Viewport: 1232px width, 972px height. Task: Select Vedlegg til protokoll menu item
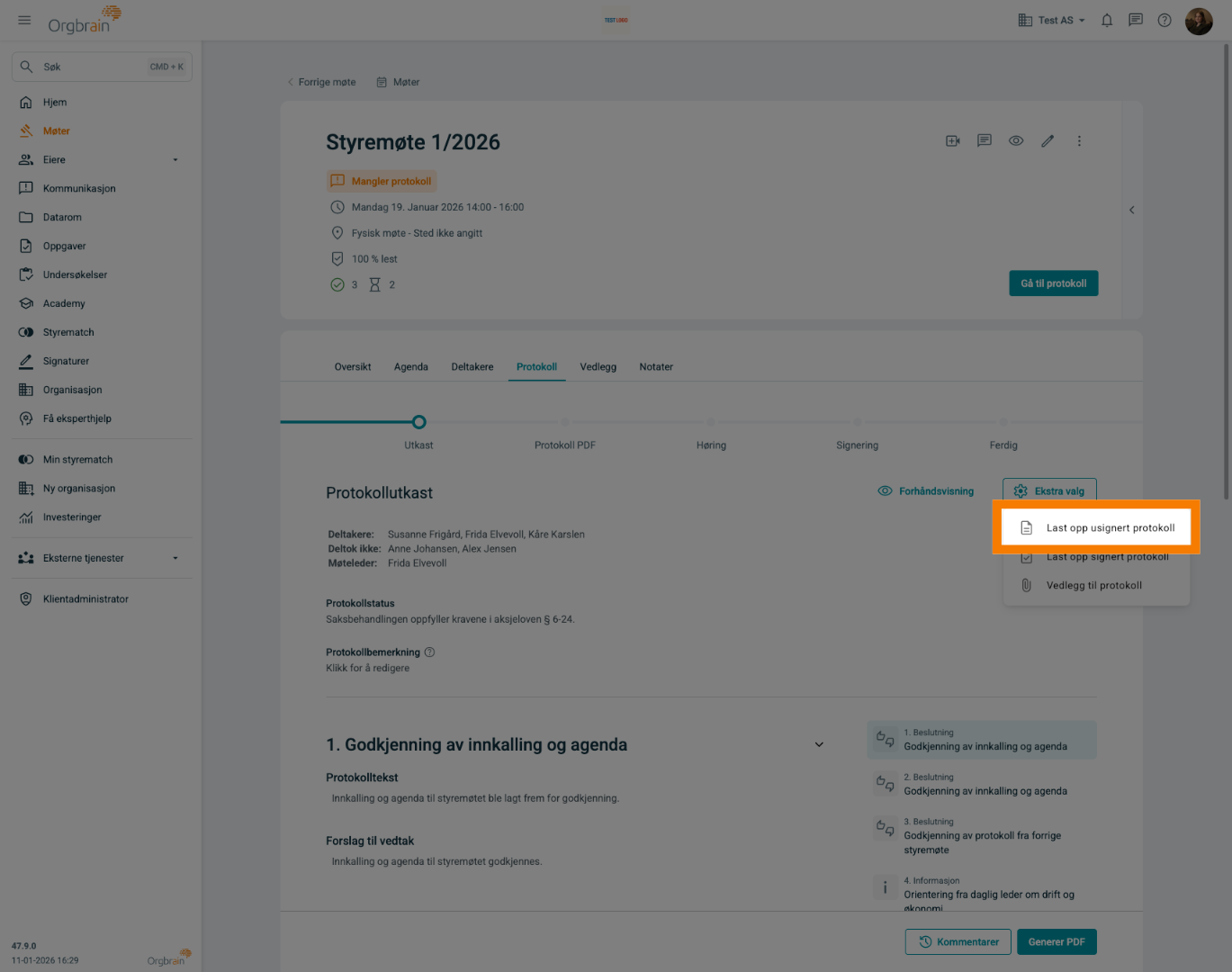1096,586
